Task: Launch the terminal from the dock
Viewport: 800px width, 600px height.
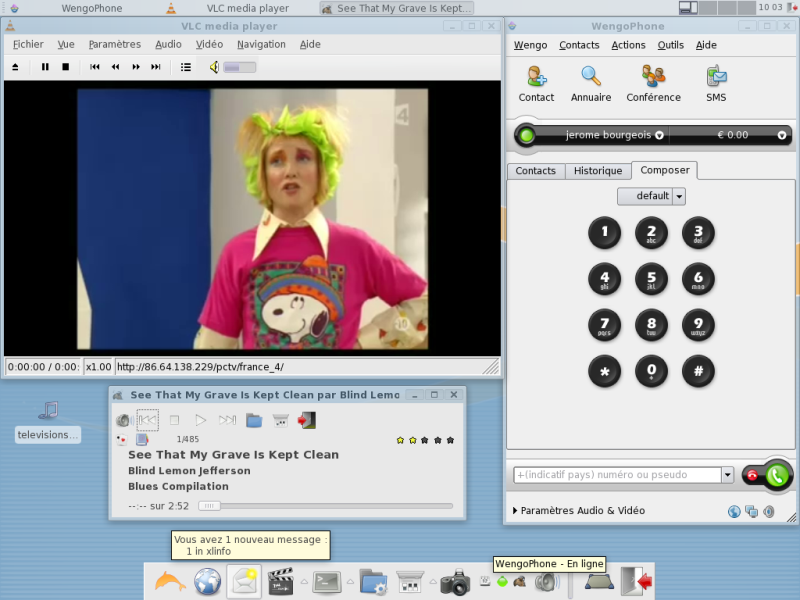Action: [327, 582]
